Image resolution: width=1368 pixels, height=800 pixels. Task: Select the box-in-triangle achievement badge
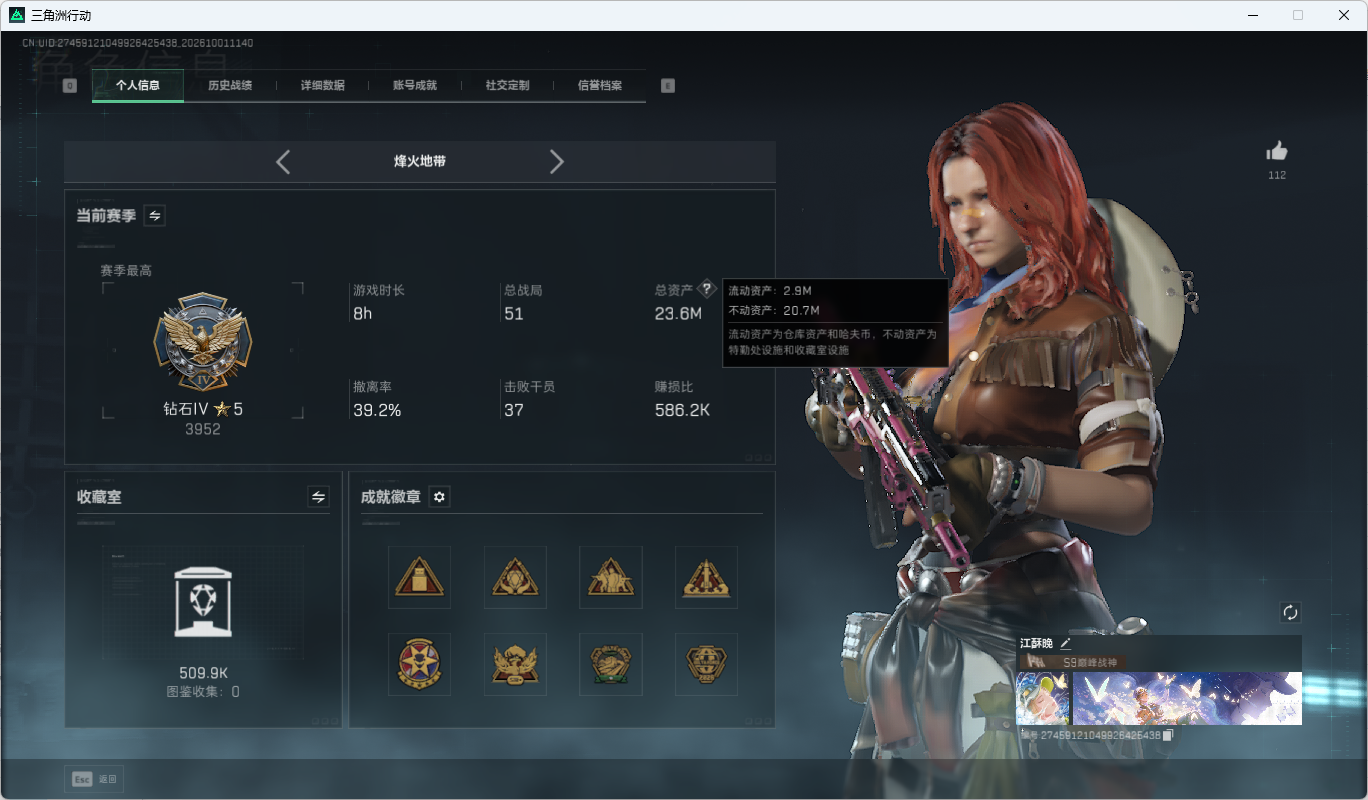pos(420,577)
